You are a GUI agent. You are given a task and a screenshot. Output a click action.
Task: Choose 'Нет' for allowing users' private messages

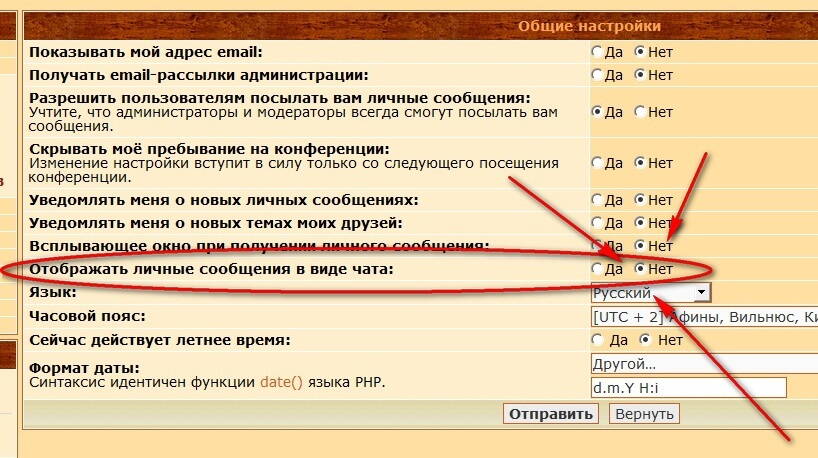pos(640,112)
